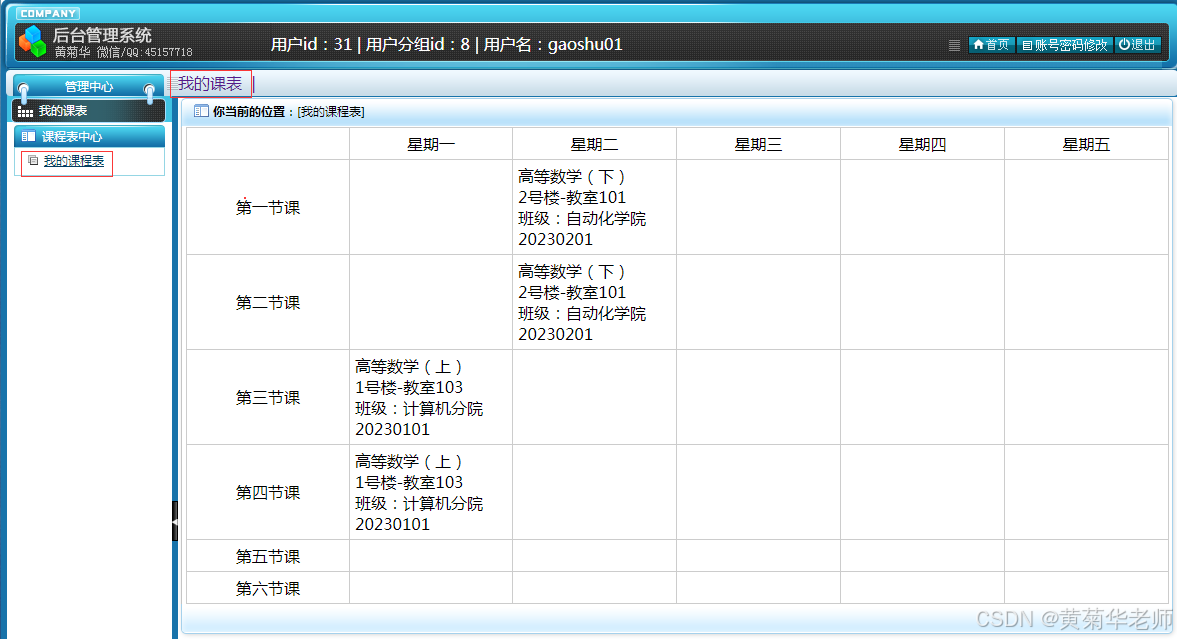Screen dimensions: 1177x639
Task: Click the 星期四 column header
Action: [x=923, y=144]
